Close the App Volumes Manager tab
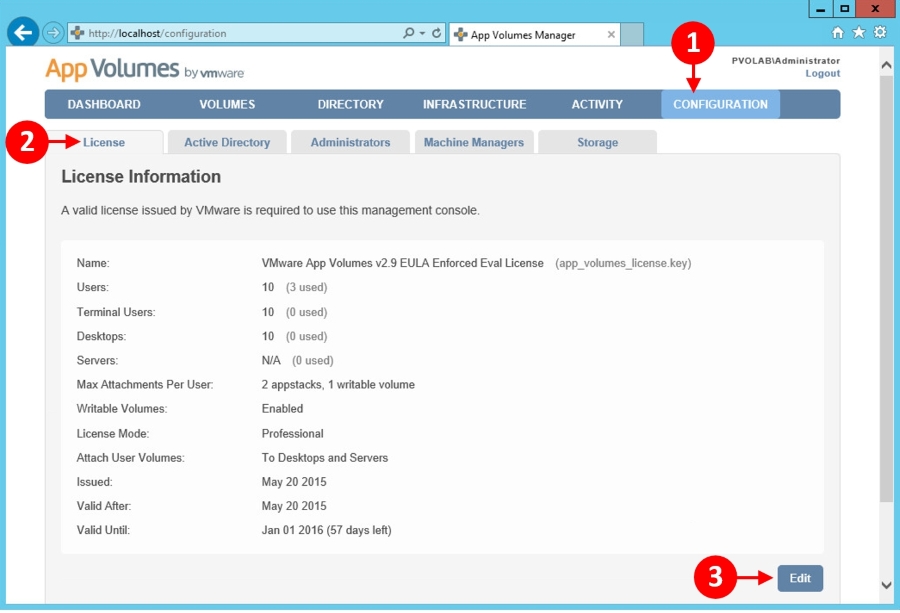 tap(611, 34)
